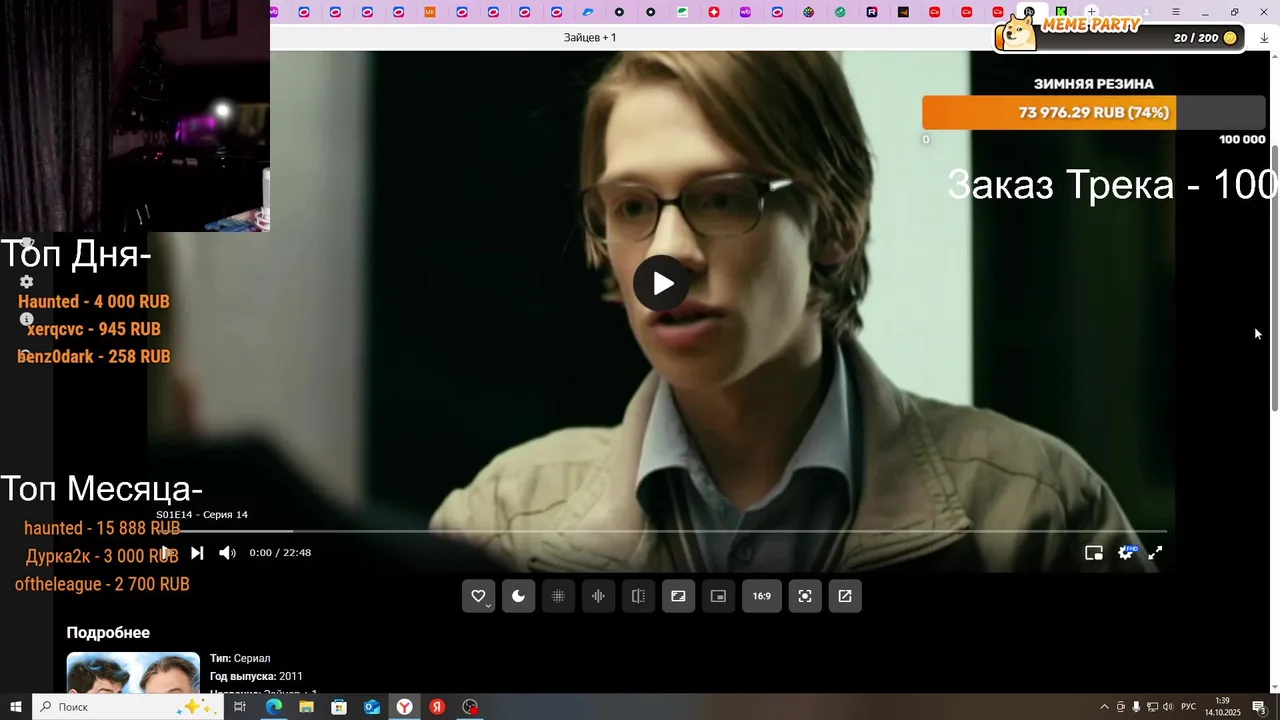Click oftheleague - 2 700 RUB donor entry
This screenshot has width=1280, height=720.
coord(102,584)
